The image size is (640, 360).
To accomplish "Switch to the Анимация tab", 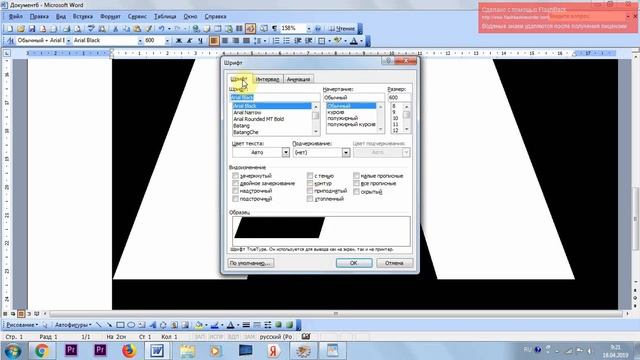I will 298,79.
